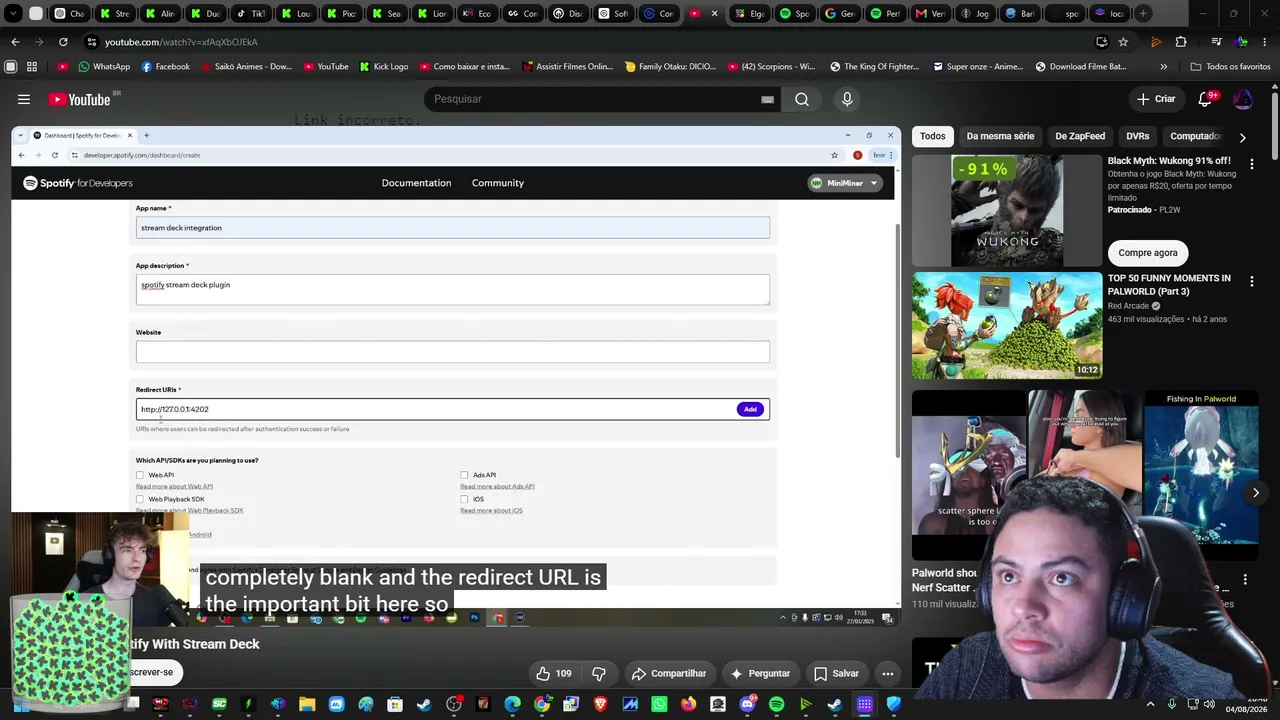Start voice search with the microphone
This screenshot has height=720, width=1280.
point(847,99)
